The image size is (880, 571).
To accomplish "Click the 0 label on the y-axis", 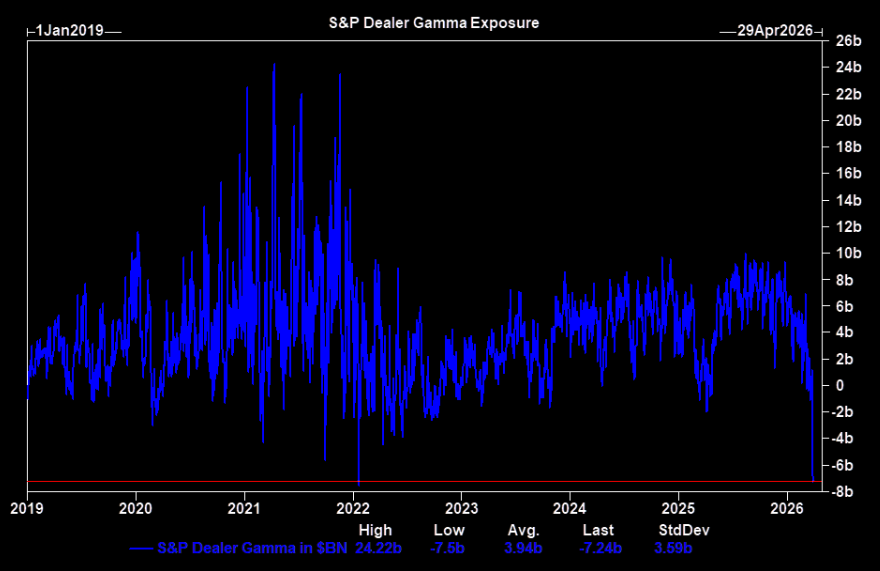I will [841, 386].
